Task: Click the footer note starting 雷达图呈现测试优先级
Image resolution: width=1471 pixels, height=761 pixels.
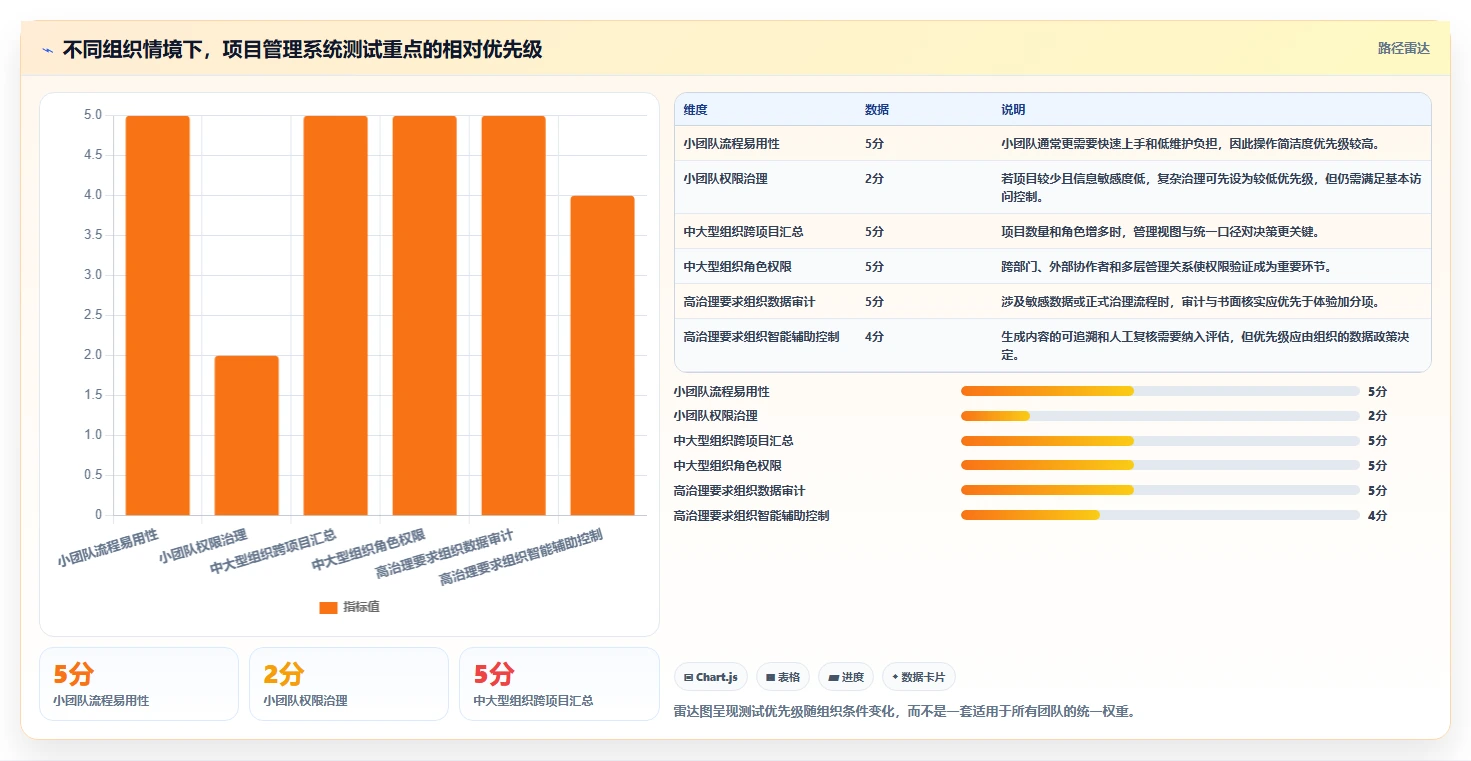Action: 905,712
